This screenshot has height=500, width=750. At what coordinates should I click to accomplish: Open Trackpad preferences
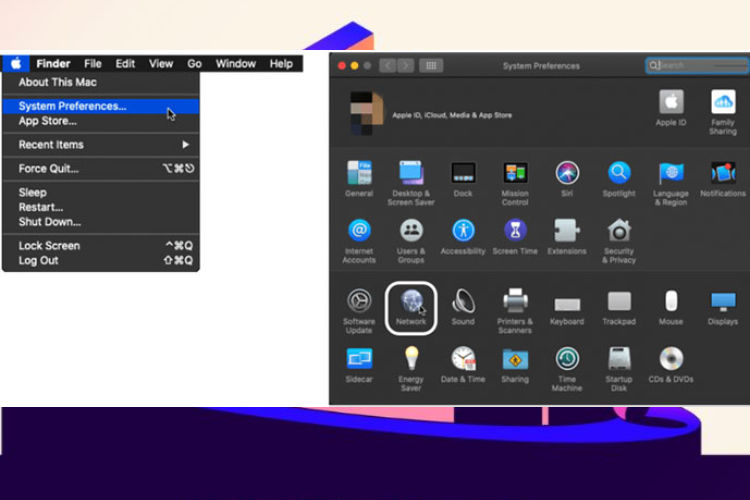(x=619, y=307)
